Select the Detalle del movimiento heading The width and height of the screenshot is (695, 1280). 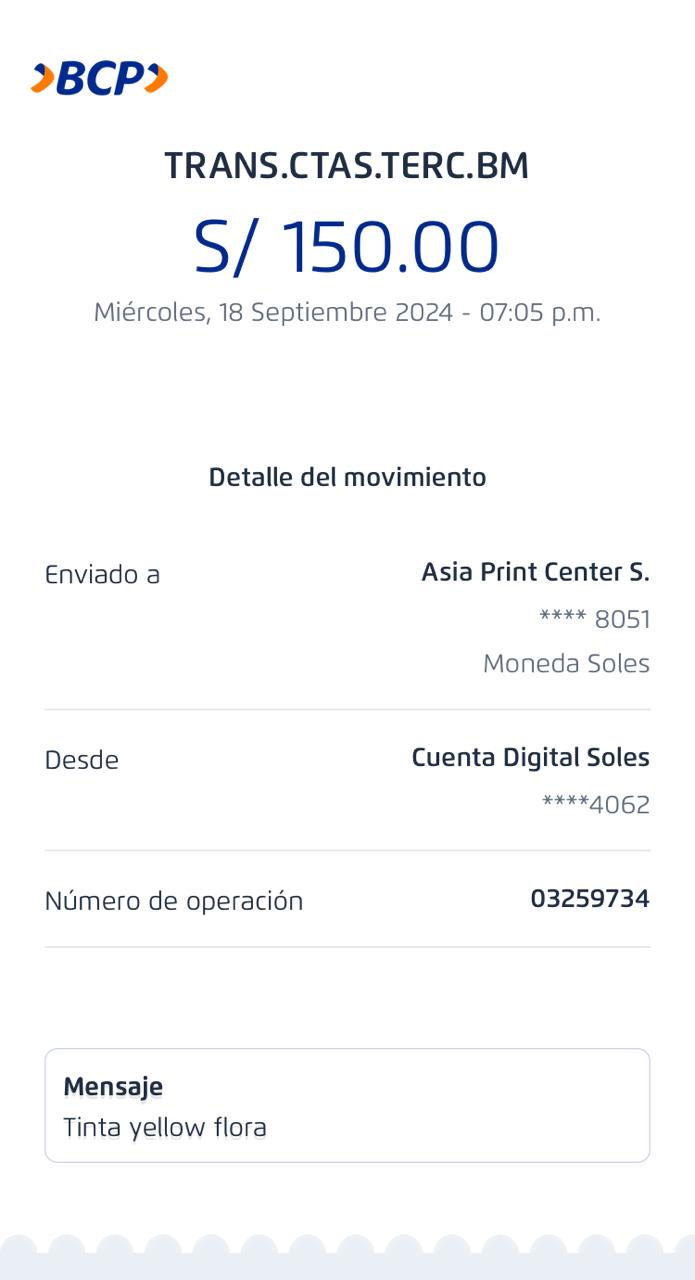[347, 478]
